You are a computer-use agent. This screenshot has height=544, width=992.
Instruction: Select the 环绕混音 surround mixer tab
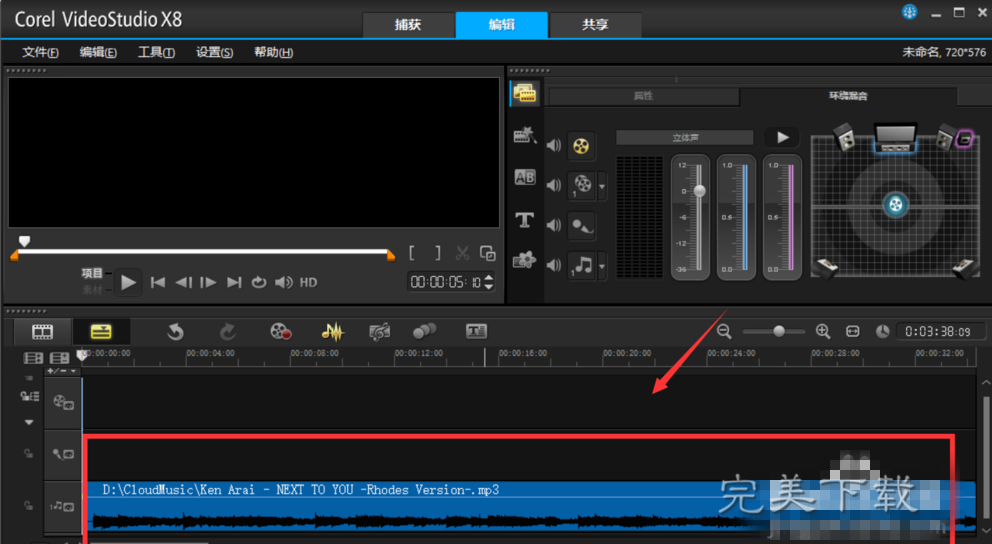coord(848,96)
